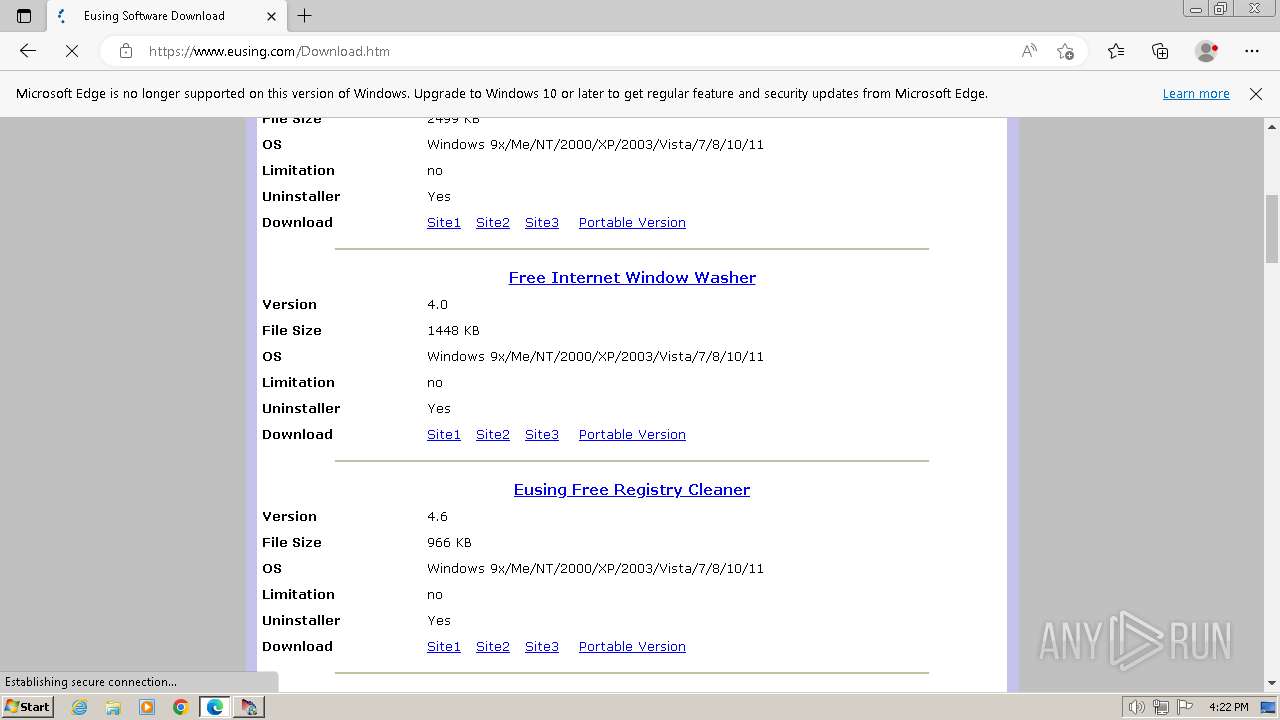Open Action Center flag icon

tap(1184, 707)
